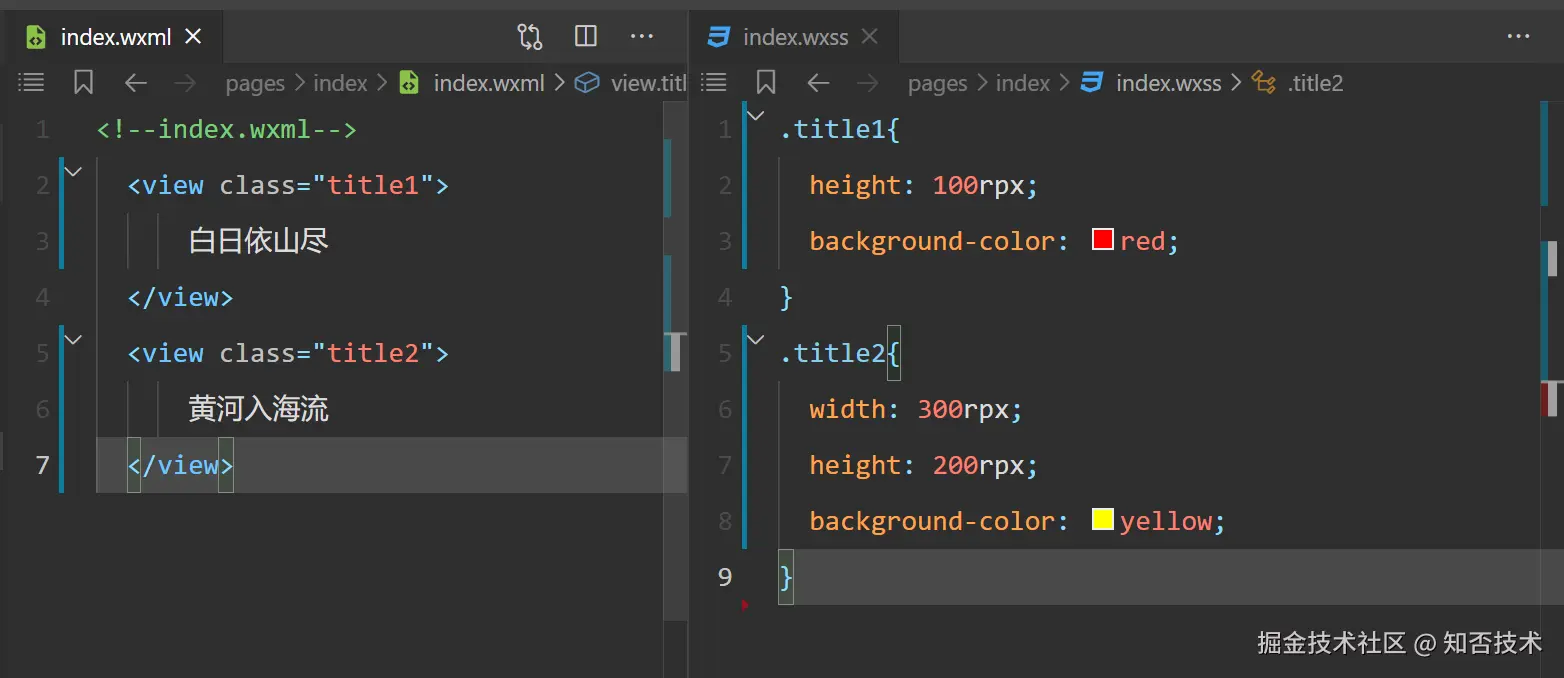
Task: Open the red color swatch picker
Action: click(x=1103, y=240)
